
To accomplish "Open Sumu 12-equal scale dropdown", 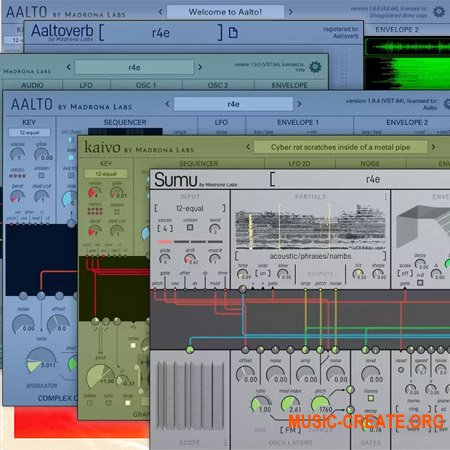I will 190,209.
